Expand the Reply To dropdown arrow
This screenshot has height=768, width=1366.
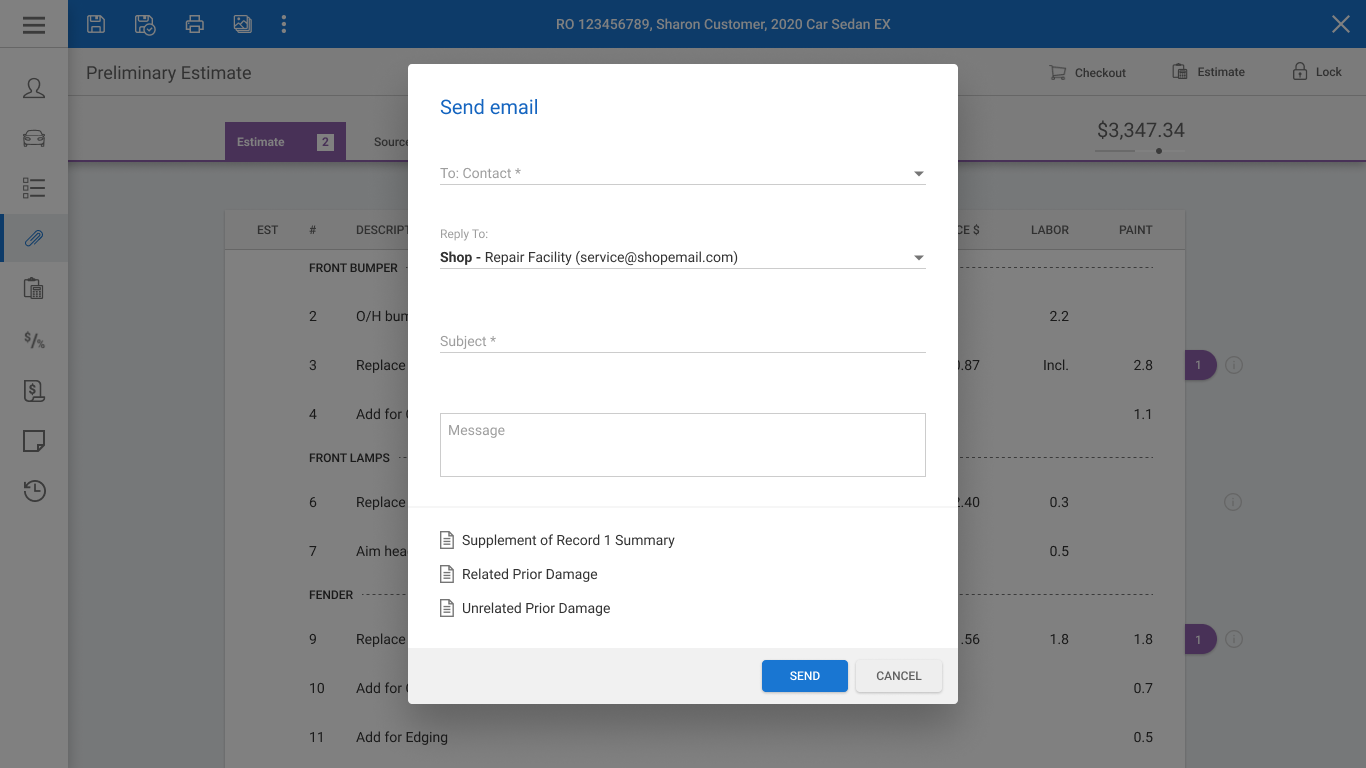coord(919,258)
